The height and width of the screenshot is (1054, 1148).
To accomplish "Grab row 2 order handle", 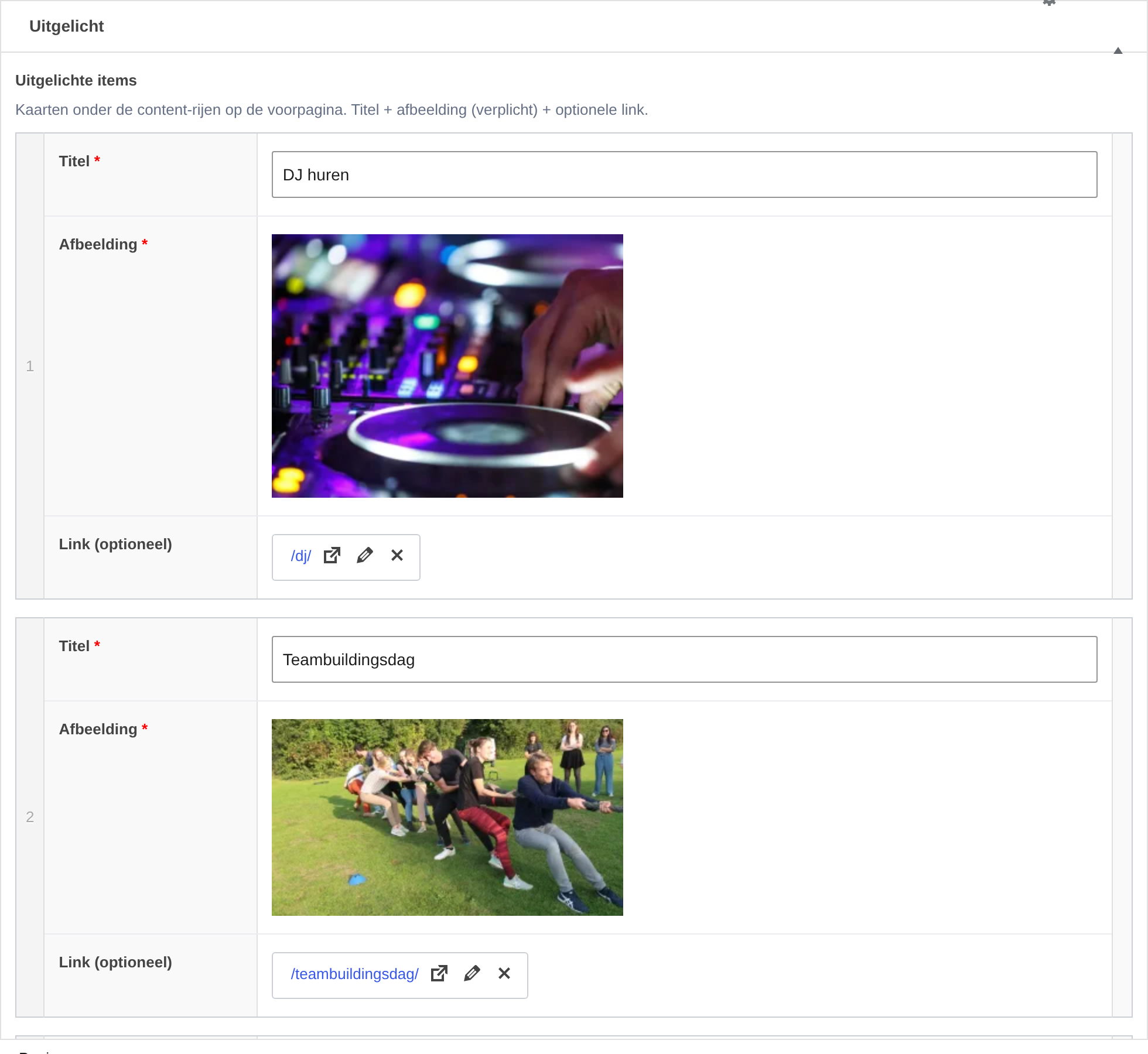I will click(30, 817).
